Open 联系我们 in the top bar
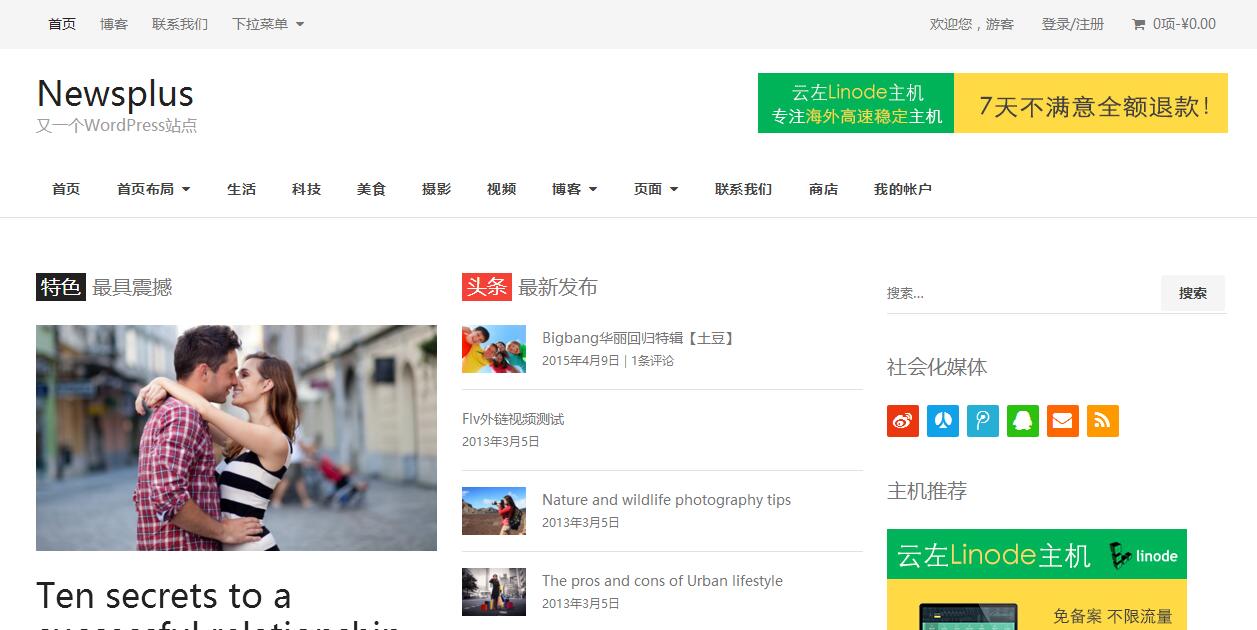This screenshot has height=630, width=1257. (180, 24)
